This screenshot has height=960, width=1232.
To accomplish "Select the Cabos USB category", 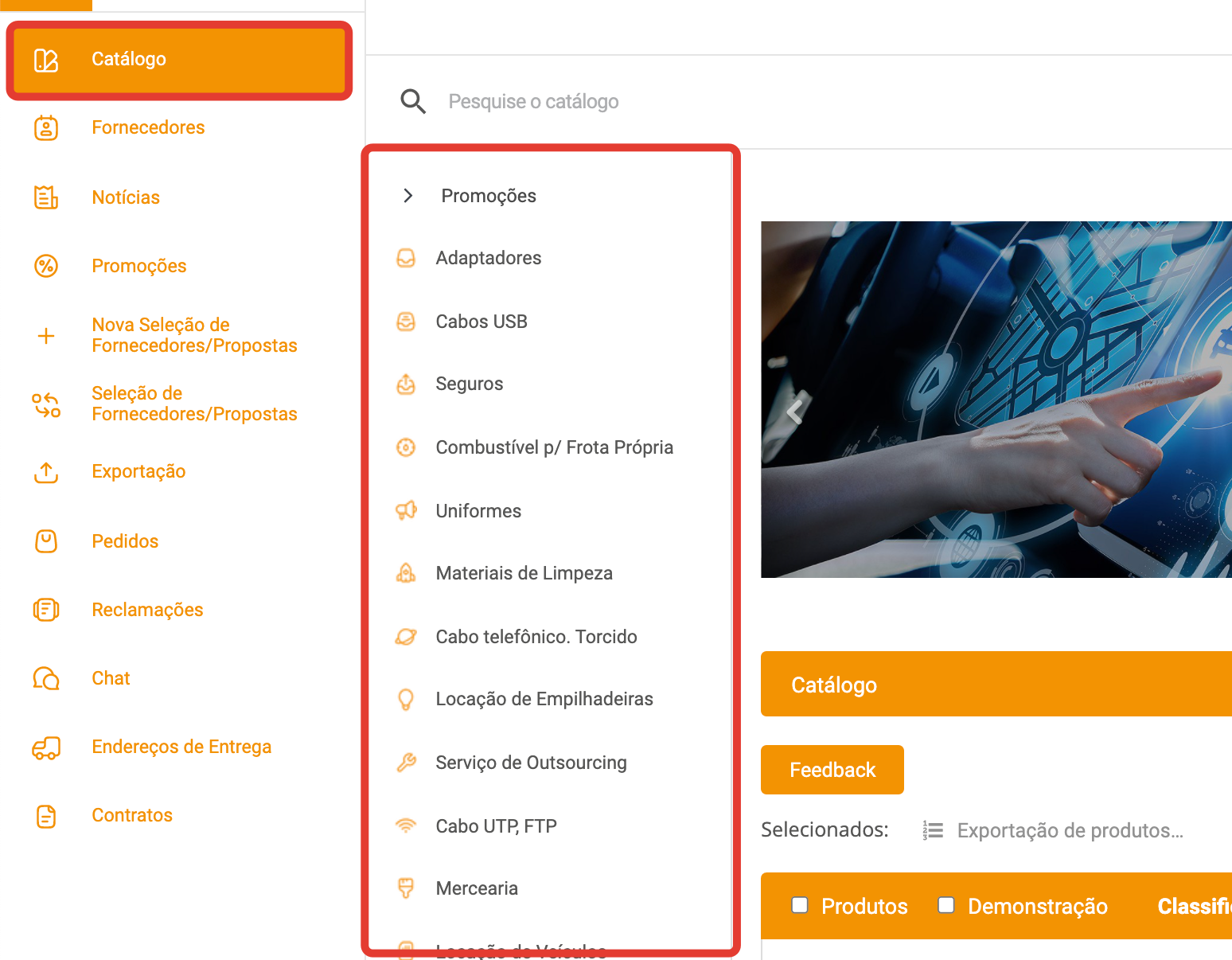I will 481,322.
